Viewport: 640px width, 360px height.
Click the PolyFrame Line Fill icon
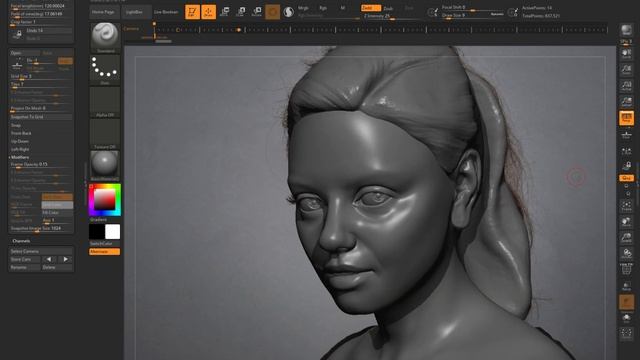[626, 270]
